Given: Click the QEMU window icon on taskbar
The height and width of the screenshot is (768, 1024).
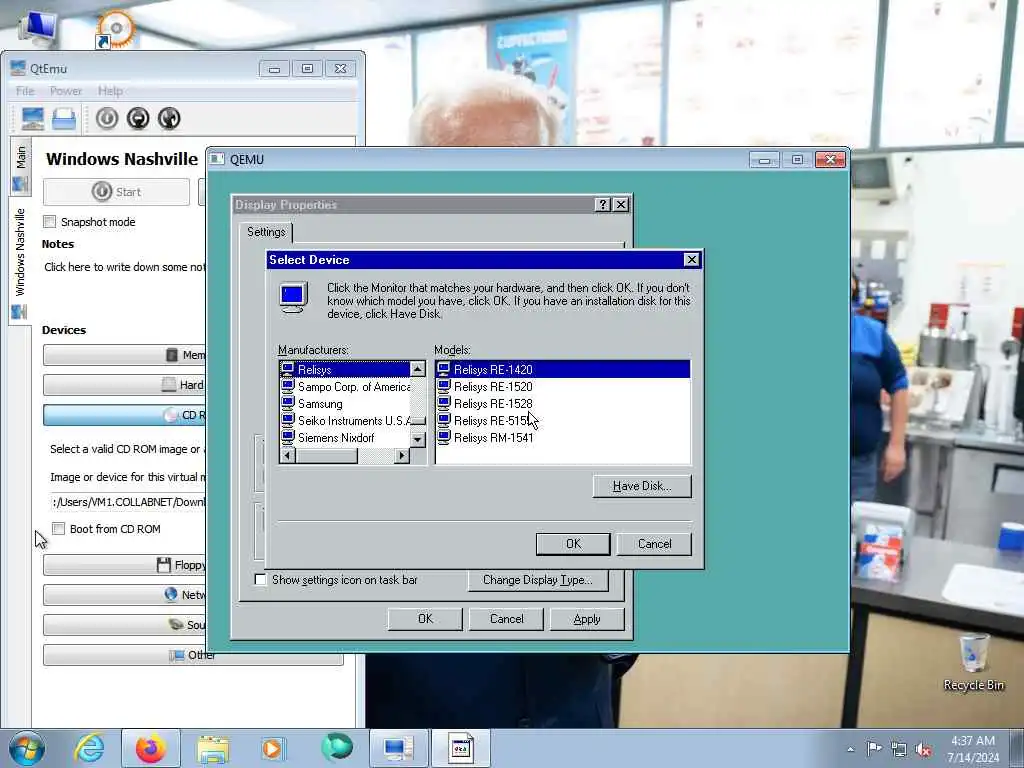Looking at the screenshot, I should point(460,748).
